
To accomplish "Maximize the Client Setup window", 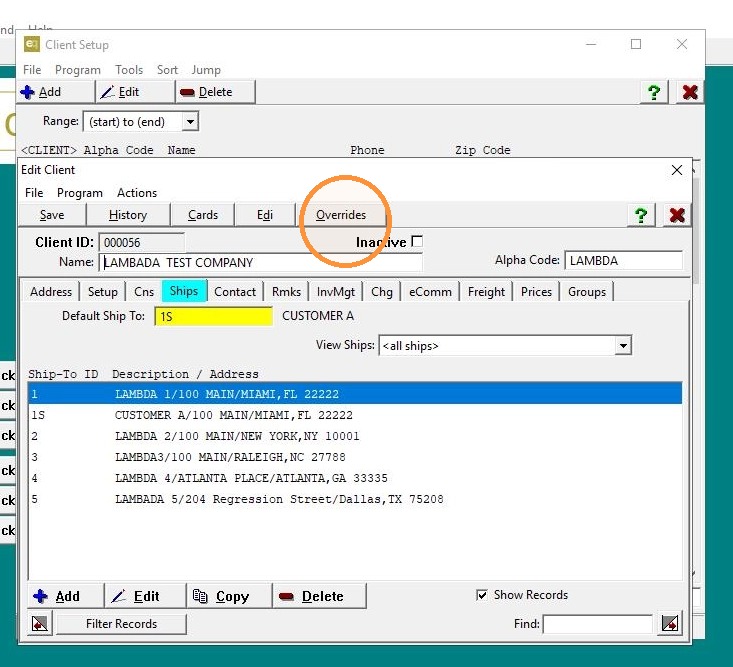I will coord(636,44).
